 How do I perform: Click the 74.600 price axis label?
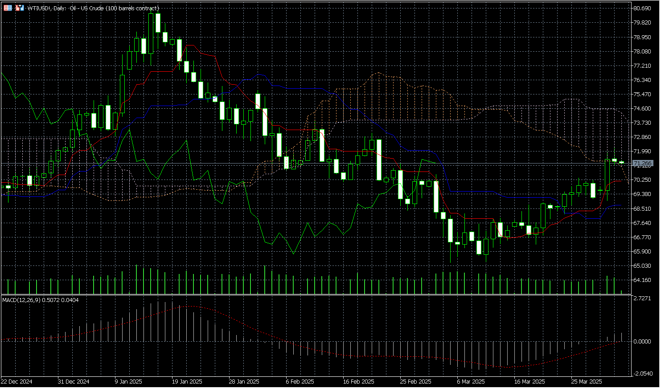click(642, 109)
